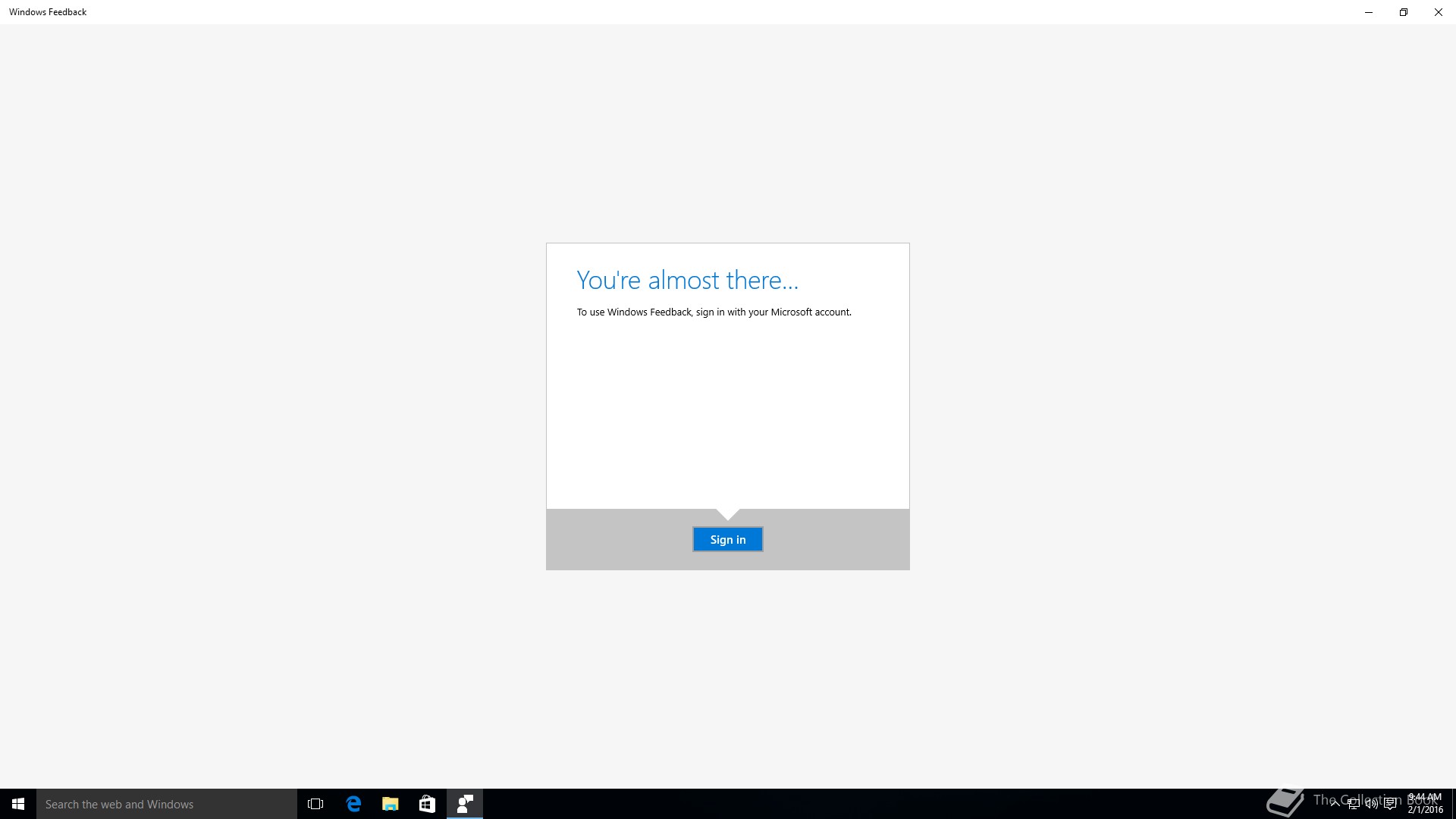Click the Show desktop sliver at the taskbar edge
The height and width of the screenshot is (819, 1456).
point(1453,804)
